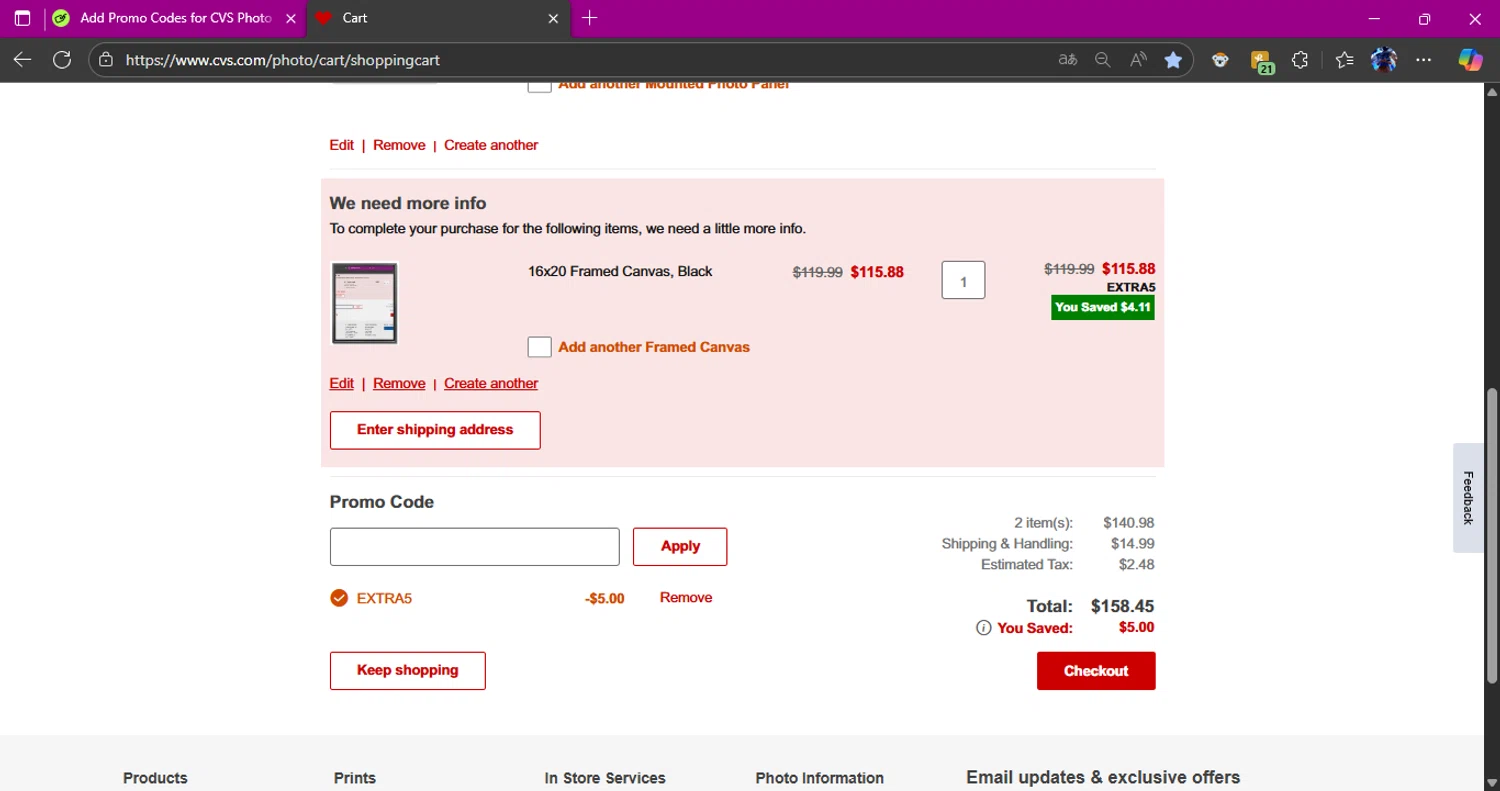Click the Prints footer heading
The image size is (1500, 791).
(x=355, y=778)
